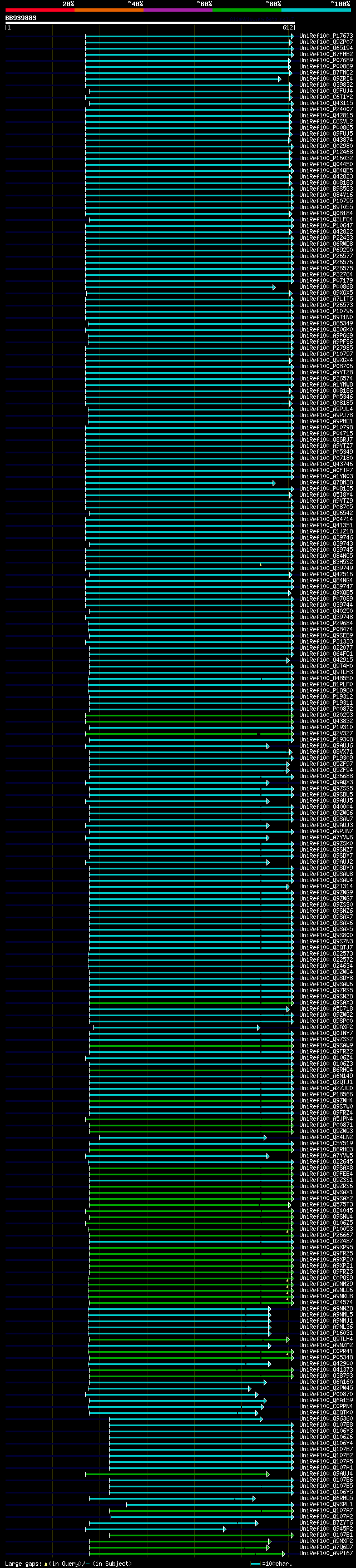The width and height of the screenshot is (356, 1568).
Task: Select hit UniRef100_Q40004
Action: click(325, 807)
